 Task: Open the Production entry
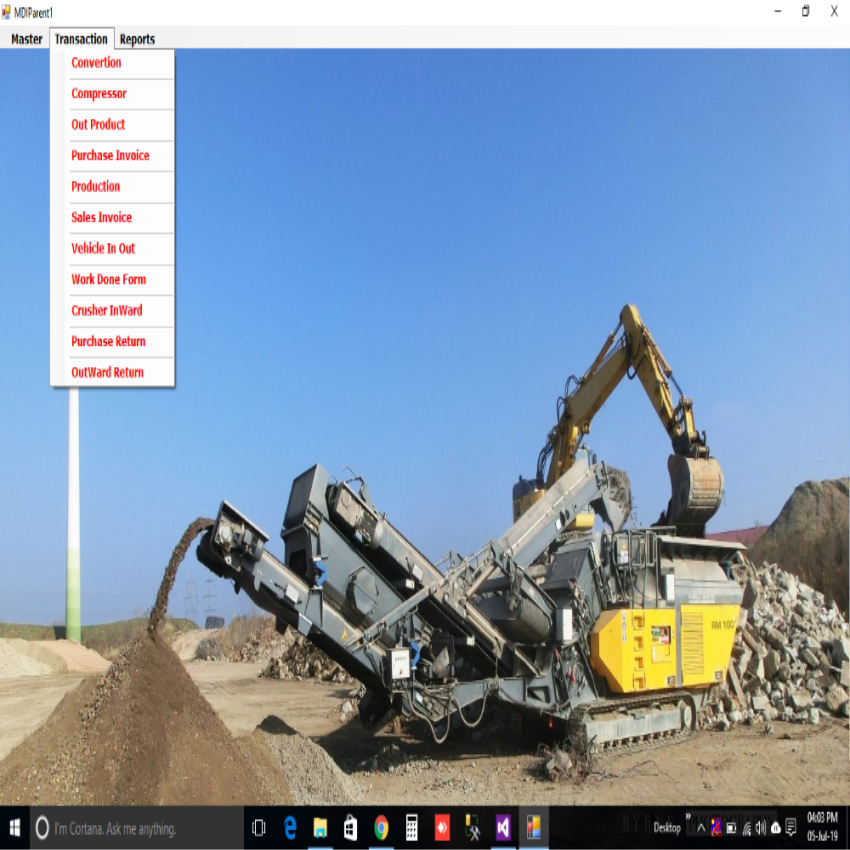[95, 187]
